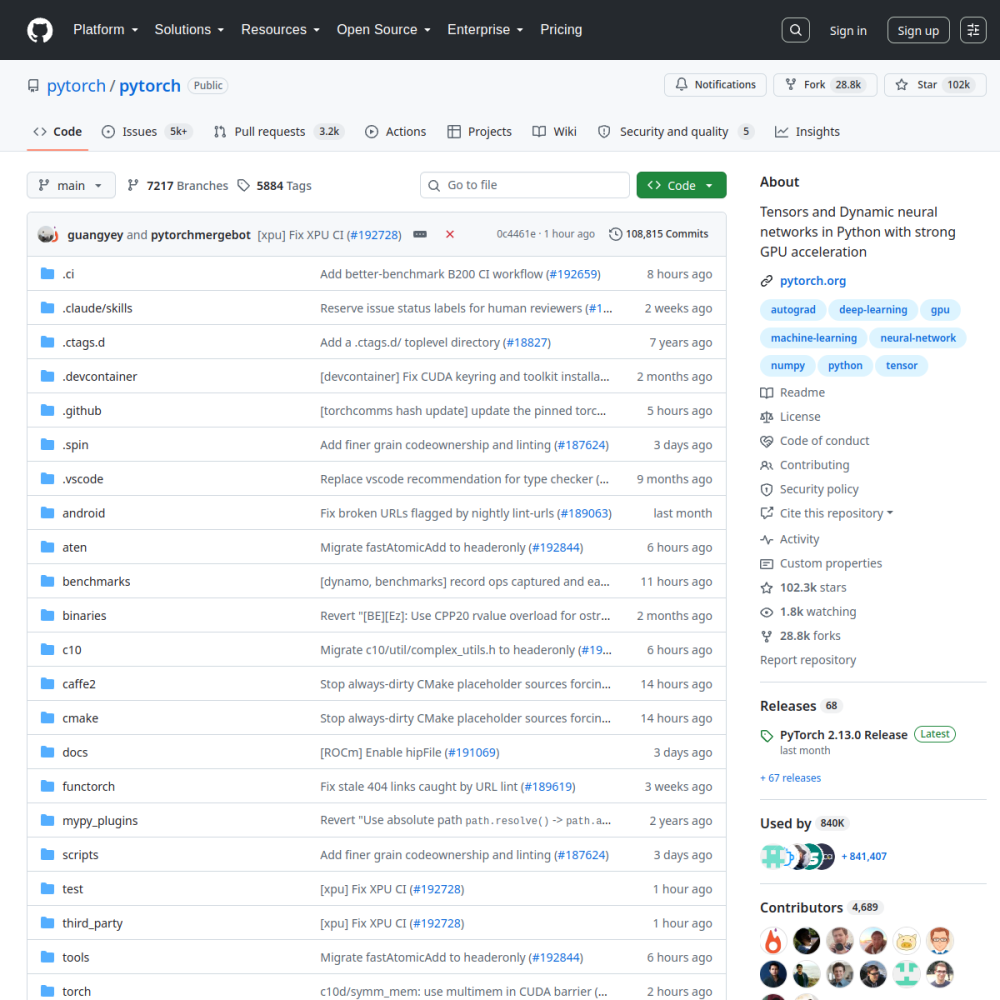The height and width of the screenshot is (1000, 1000).
Task: Expand the Open Source dropdown
Action: (x=383, y=30)
